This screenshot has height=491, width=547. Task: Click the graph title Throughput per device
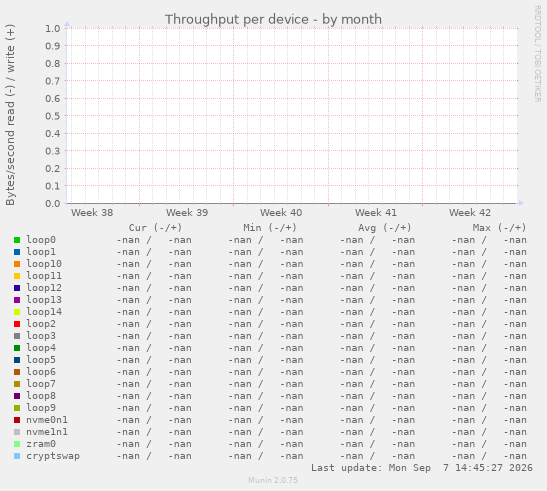click(x=274, y=20)
